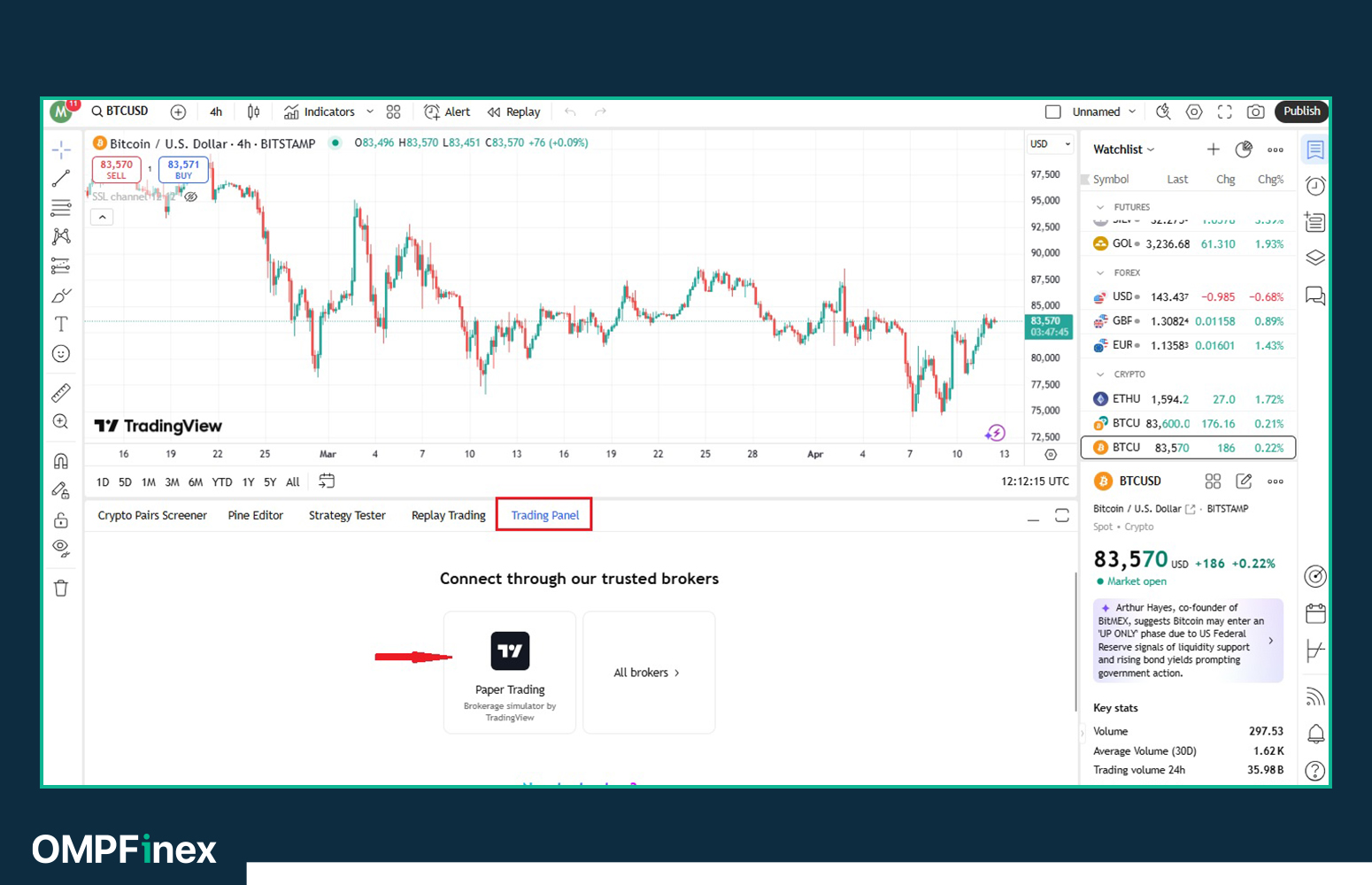The height and width of the screenshot is (885, 1372).
Task: Open the Alert creation button
Action: pos(447,112)
